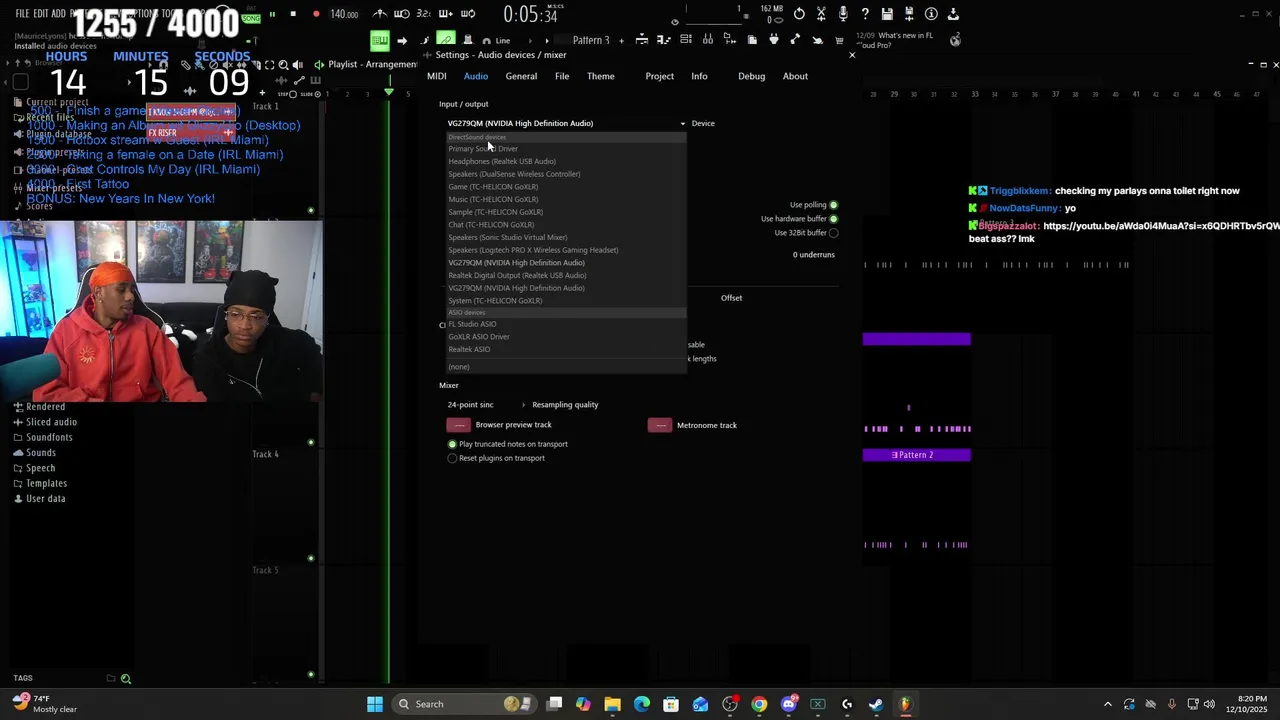This screenshot has height=720, width=1280.
Task: Toggle the Use hardware buffer option
Action: (833, 219)
